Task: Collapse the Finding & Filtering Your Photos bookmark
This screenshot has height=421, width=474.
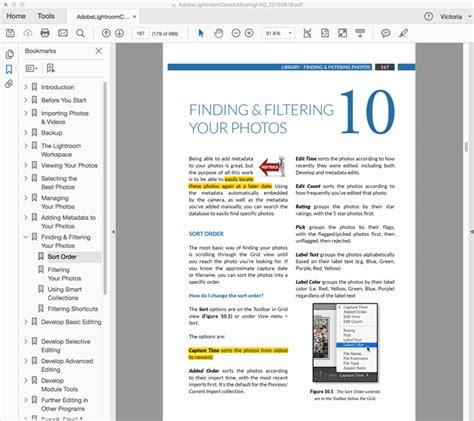Action: pyautogui.click(x=26, y=237)
